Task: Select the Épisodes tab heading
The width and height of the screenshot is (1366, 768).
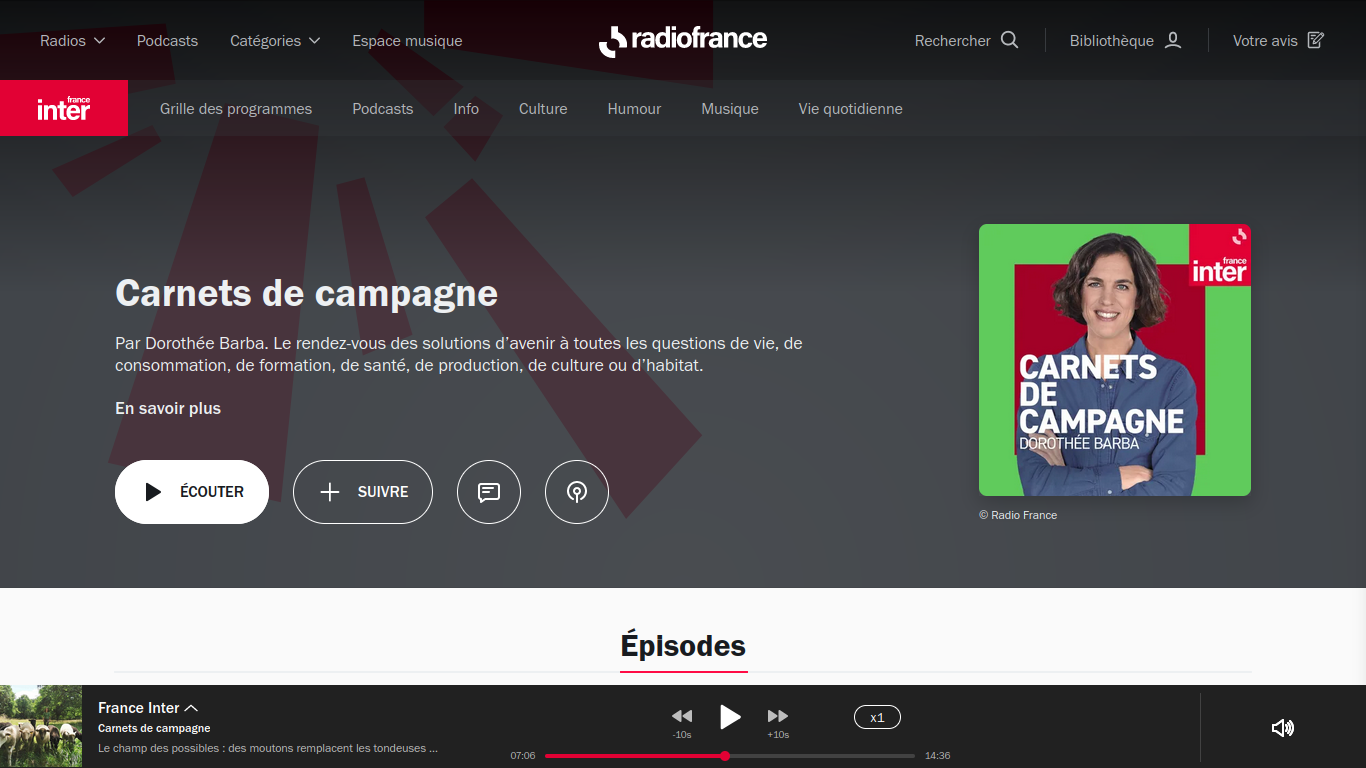Action: [x=683, y=646]
